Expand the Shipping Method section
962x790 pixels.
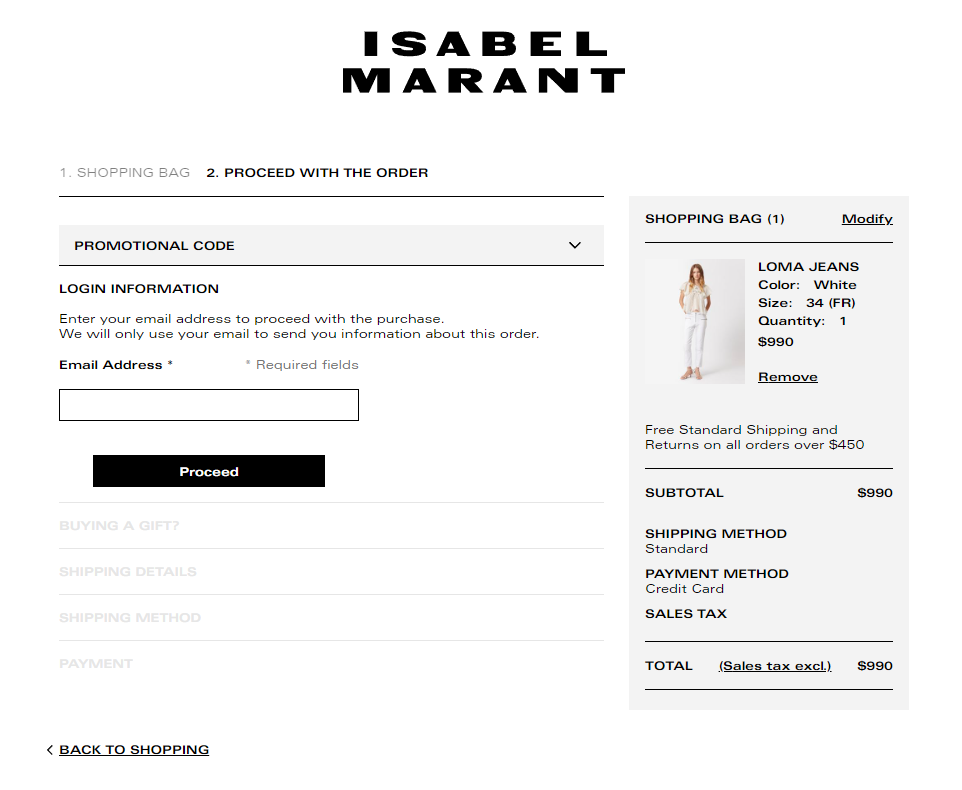coord(130,618)
